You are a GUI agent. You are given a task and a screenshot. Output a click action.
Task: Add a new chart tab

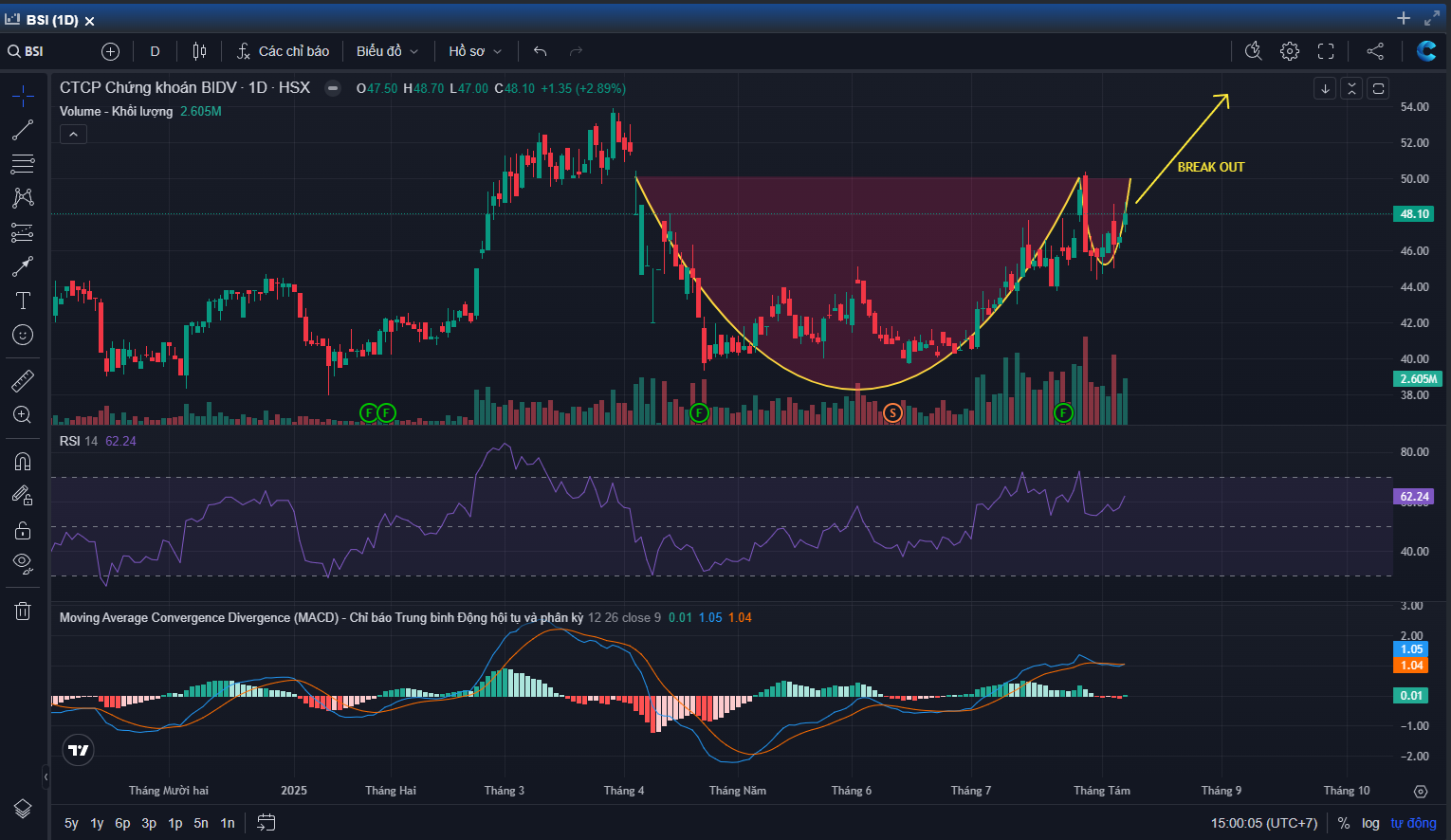point(1404,18)
